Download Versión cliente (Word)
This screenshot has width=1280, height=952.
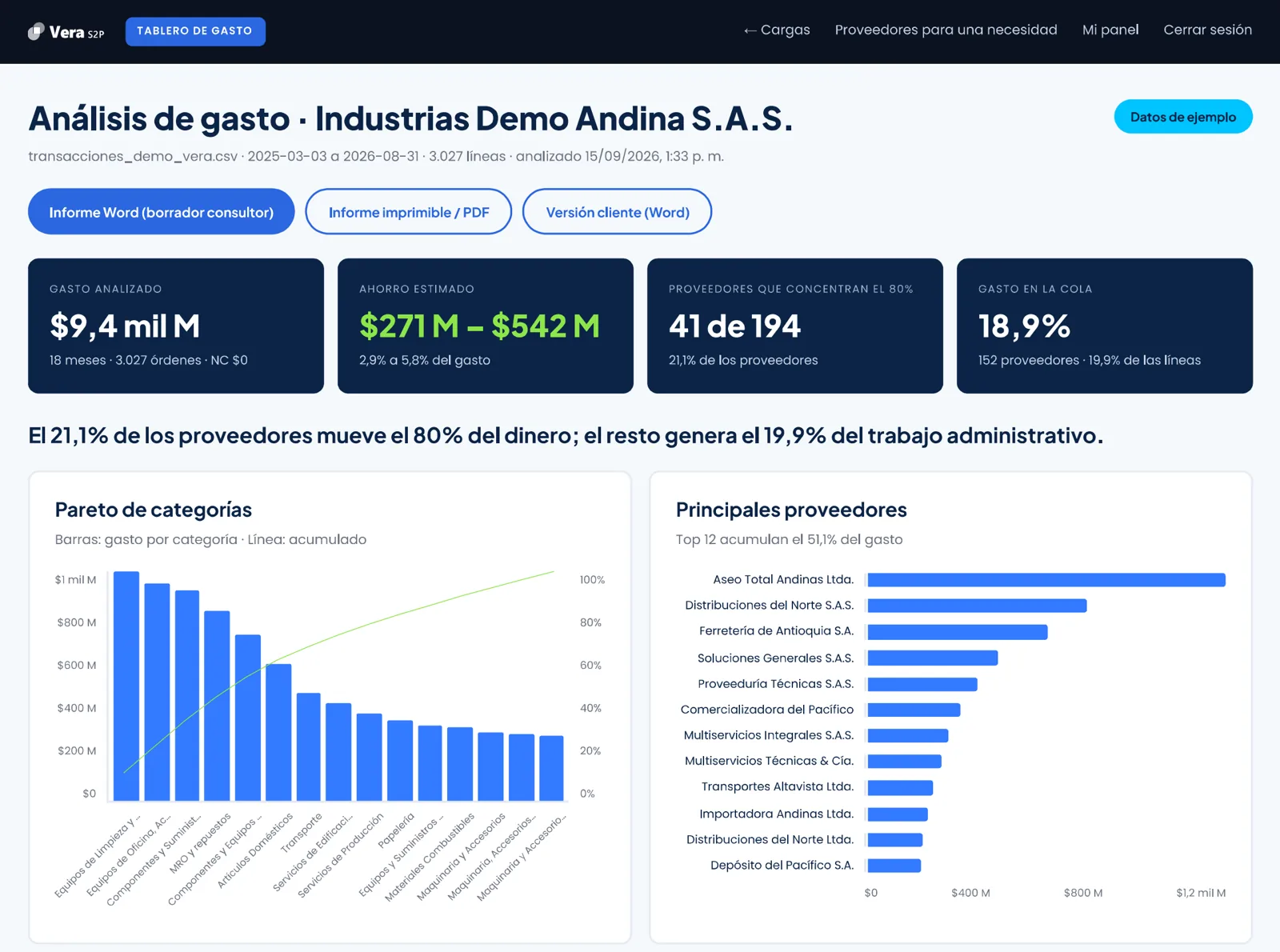click(x=618, y=212)
